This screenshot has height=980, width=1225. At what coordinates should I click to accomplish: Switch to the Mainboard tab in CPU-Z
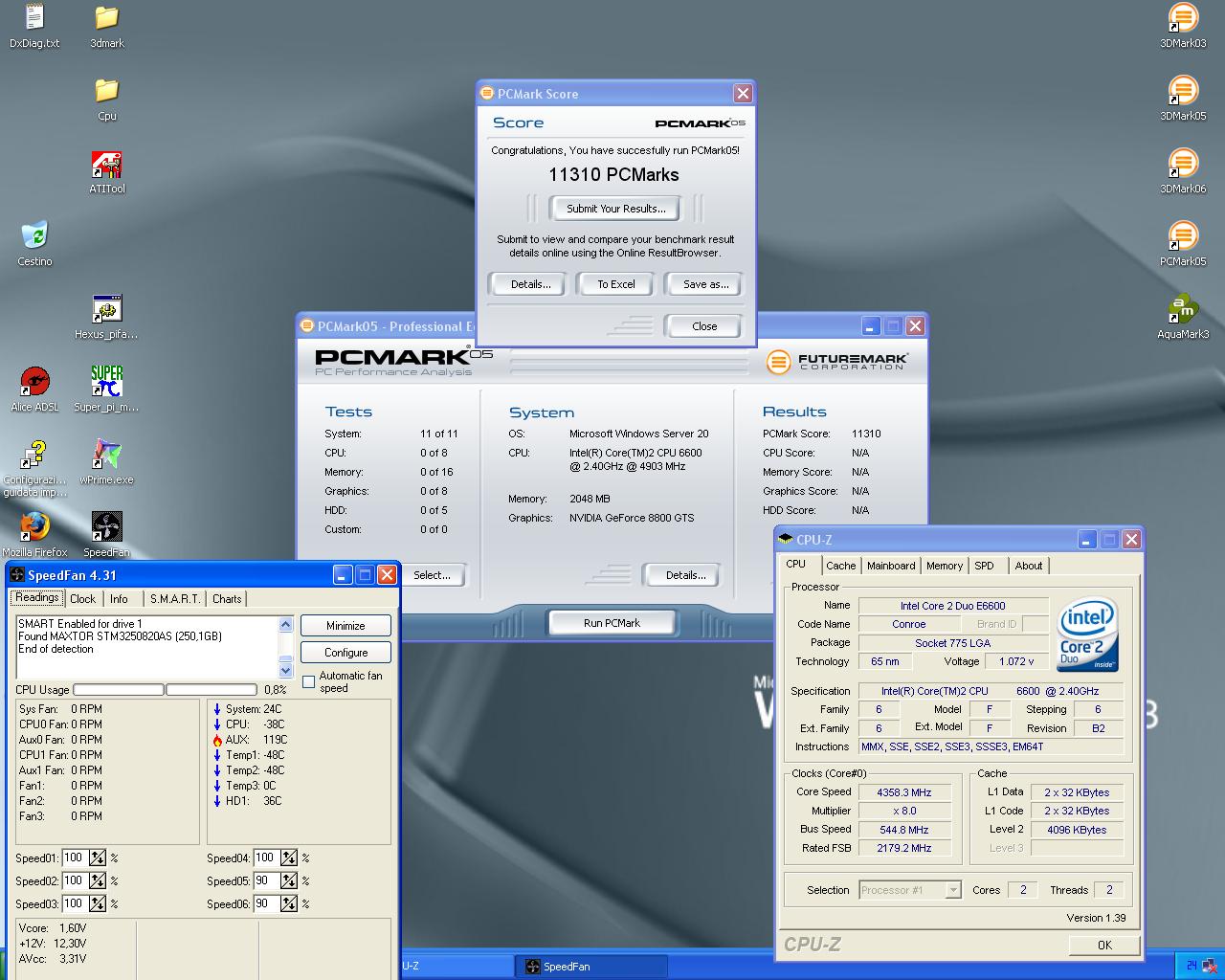click(x=891, y=566)
